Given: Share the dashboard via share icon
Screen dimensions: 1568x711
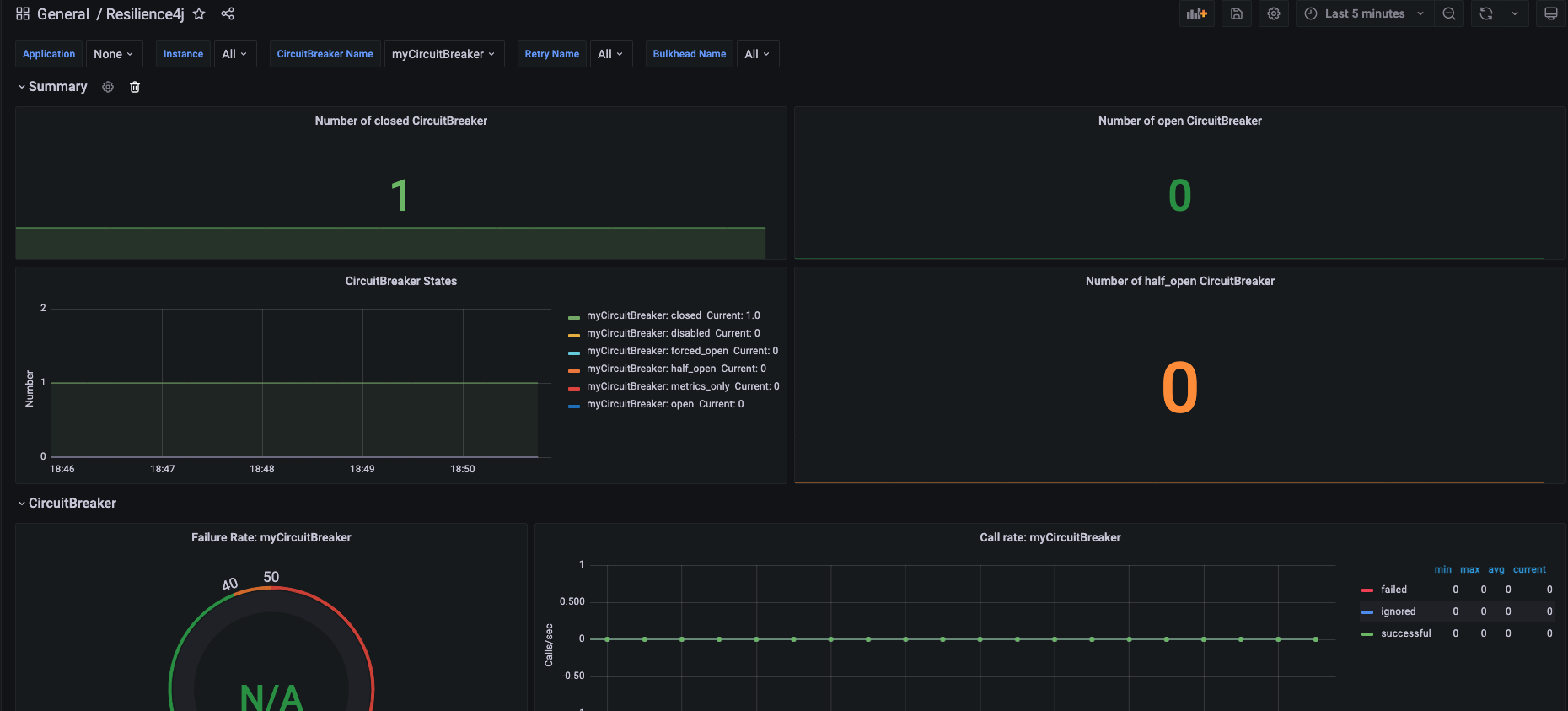Looking at the screenshot, I should coord(228,13).
